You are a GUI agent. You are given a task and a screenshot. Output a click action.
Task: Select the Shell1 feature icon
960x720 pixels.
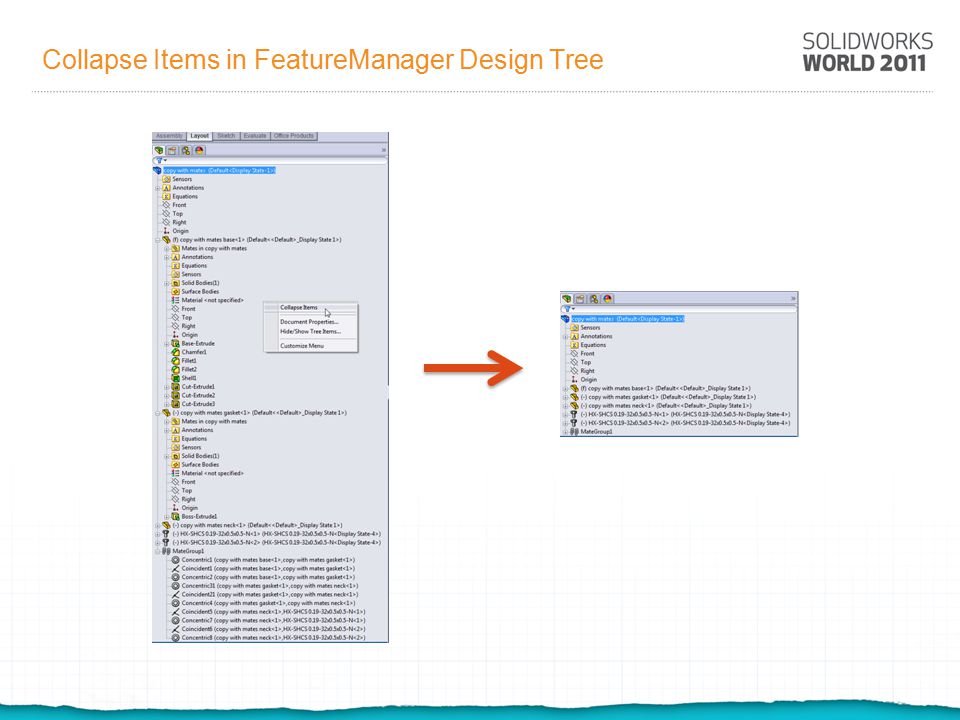[x=176, y=378]
